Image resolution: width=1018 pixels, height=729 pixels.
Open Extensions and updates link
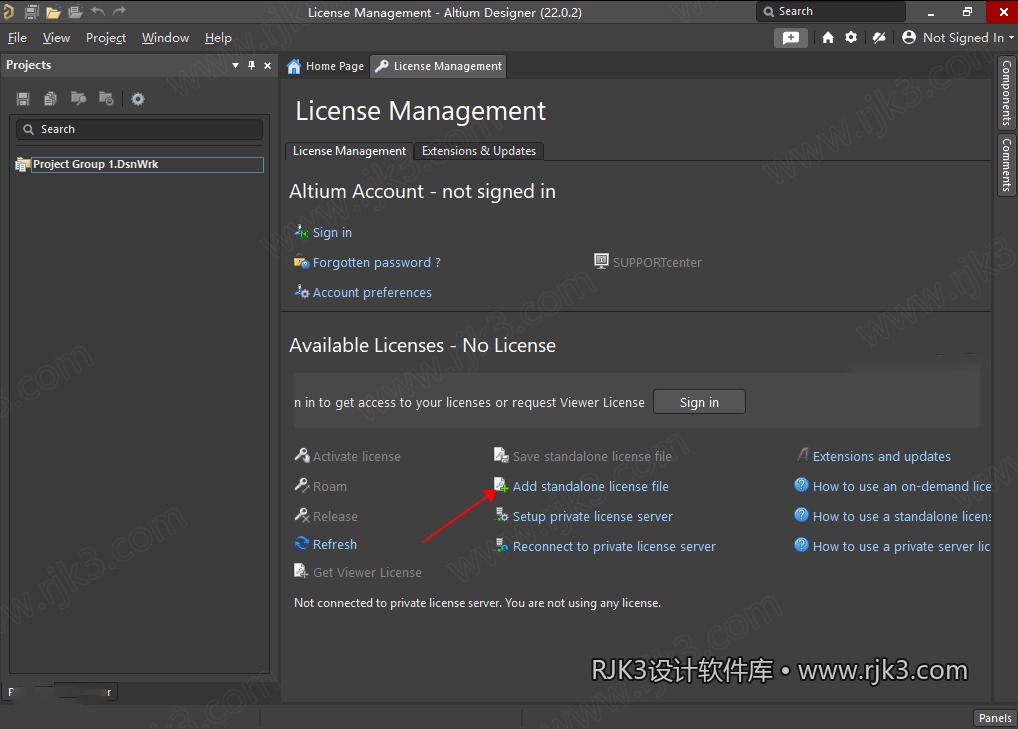[882, 456]
